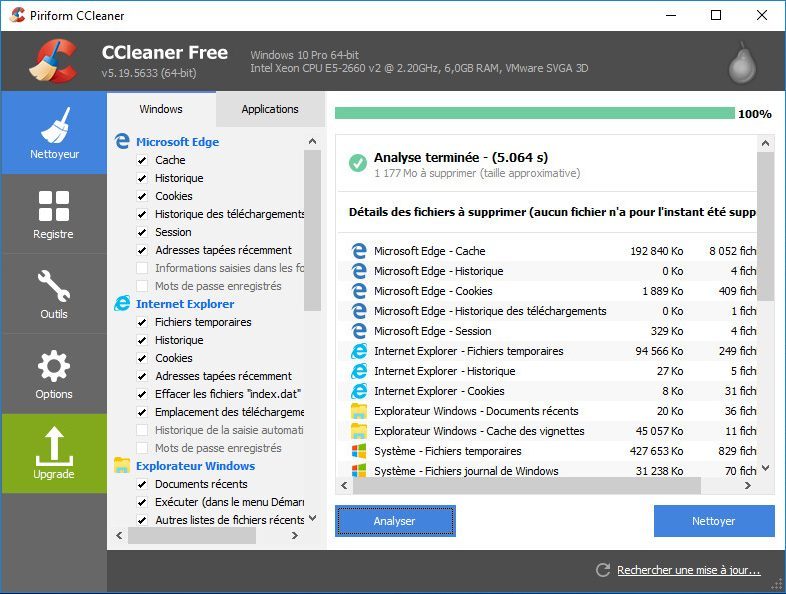Image resolution: width=786 pixels, height=594 pixels.
Task: Select the Windows tab
Action: 161,109
